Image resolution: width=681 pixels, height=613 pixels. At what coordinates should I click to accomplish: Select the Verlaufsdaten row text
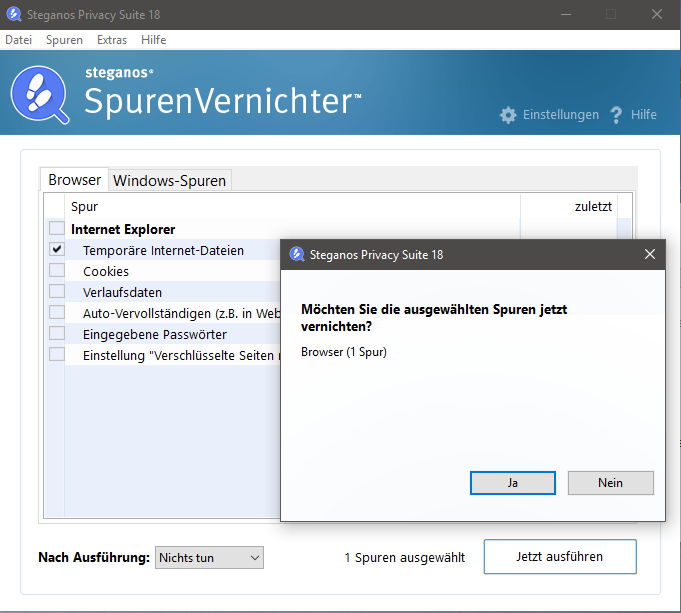pos(122,292)
